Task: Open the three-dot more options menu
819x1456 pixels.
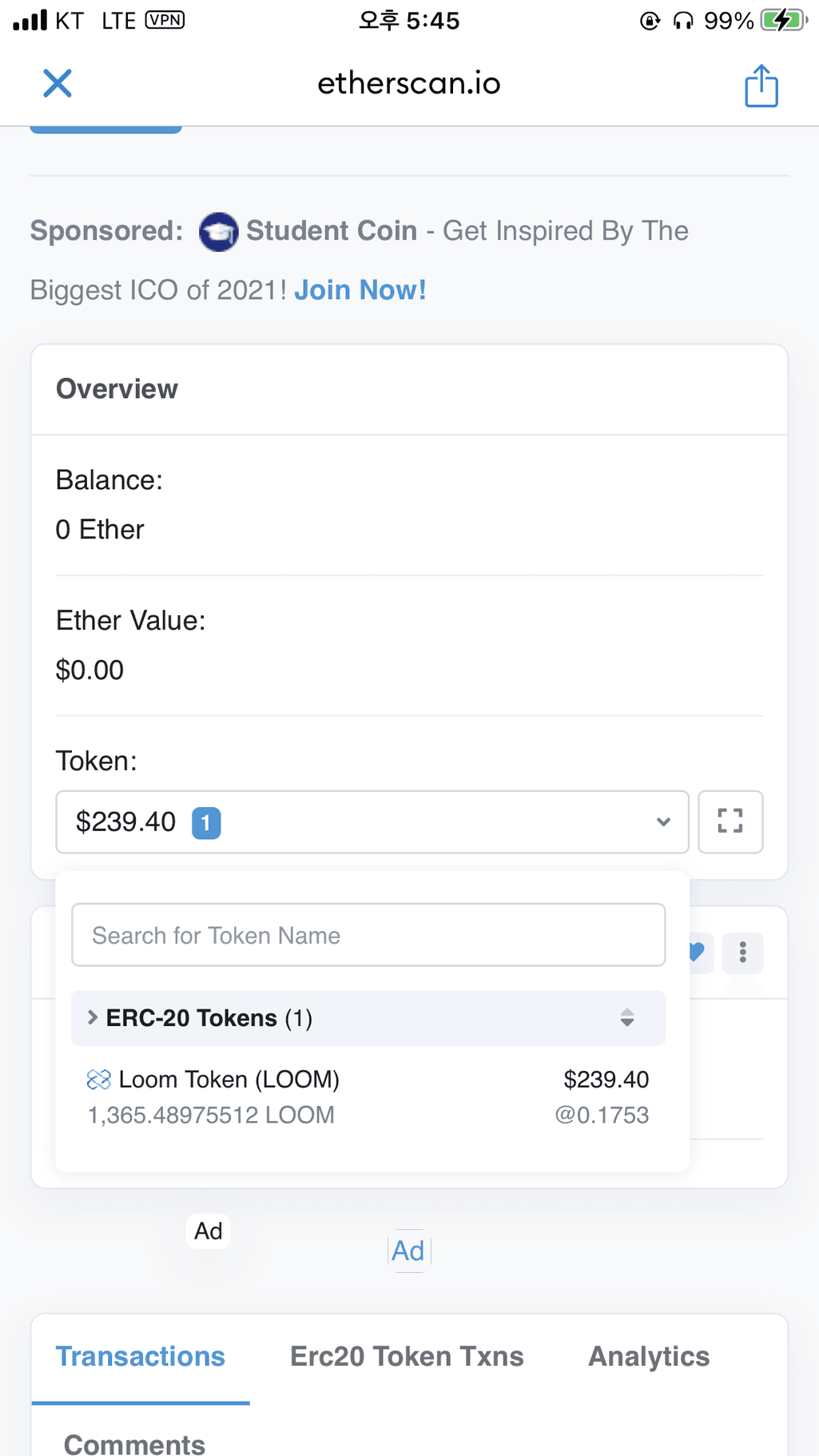Action: [x=743, y=953]
